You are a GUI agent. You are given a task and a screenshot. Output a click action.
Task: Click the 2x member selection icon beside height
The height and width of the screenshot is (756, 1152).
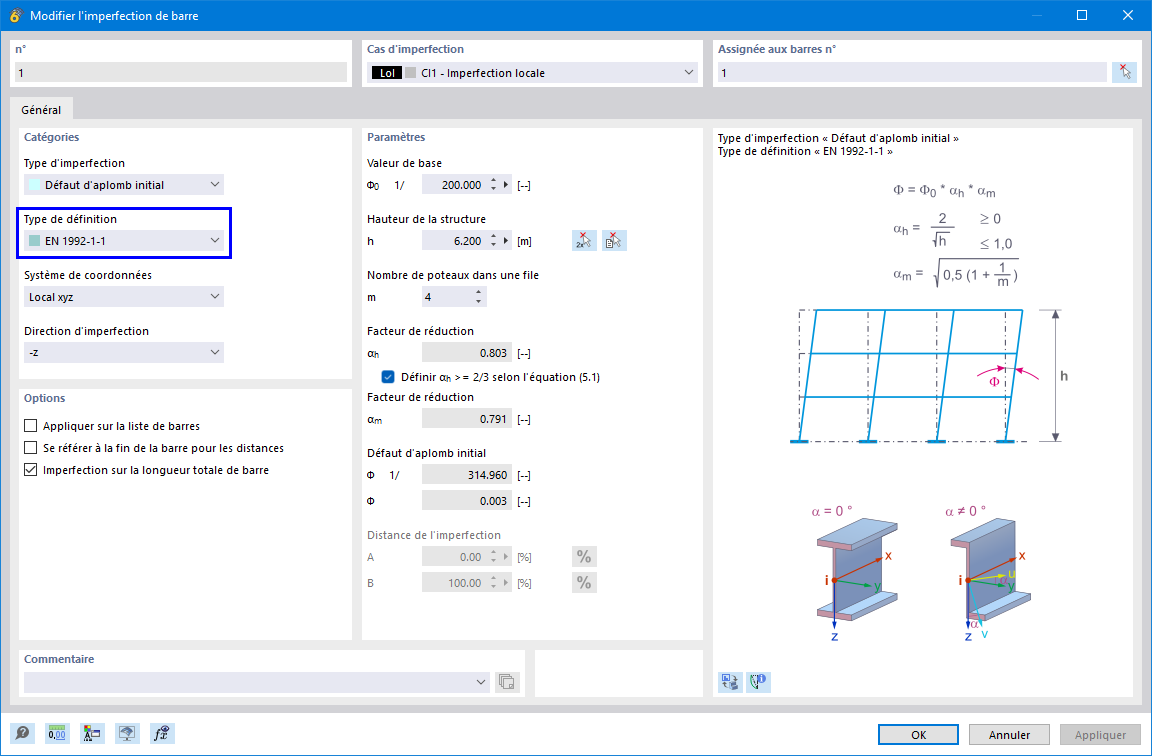pyautogui.click(x=584, y=241)
